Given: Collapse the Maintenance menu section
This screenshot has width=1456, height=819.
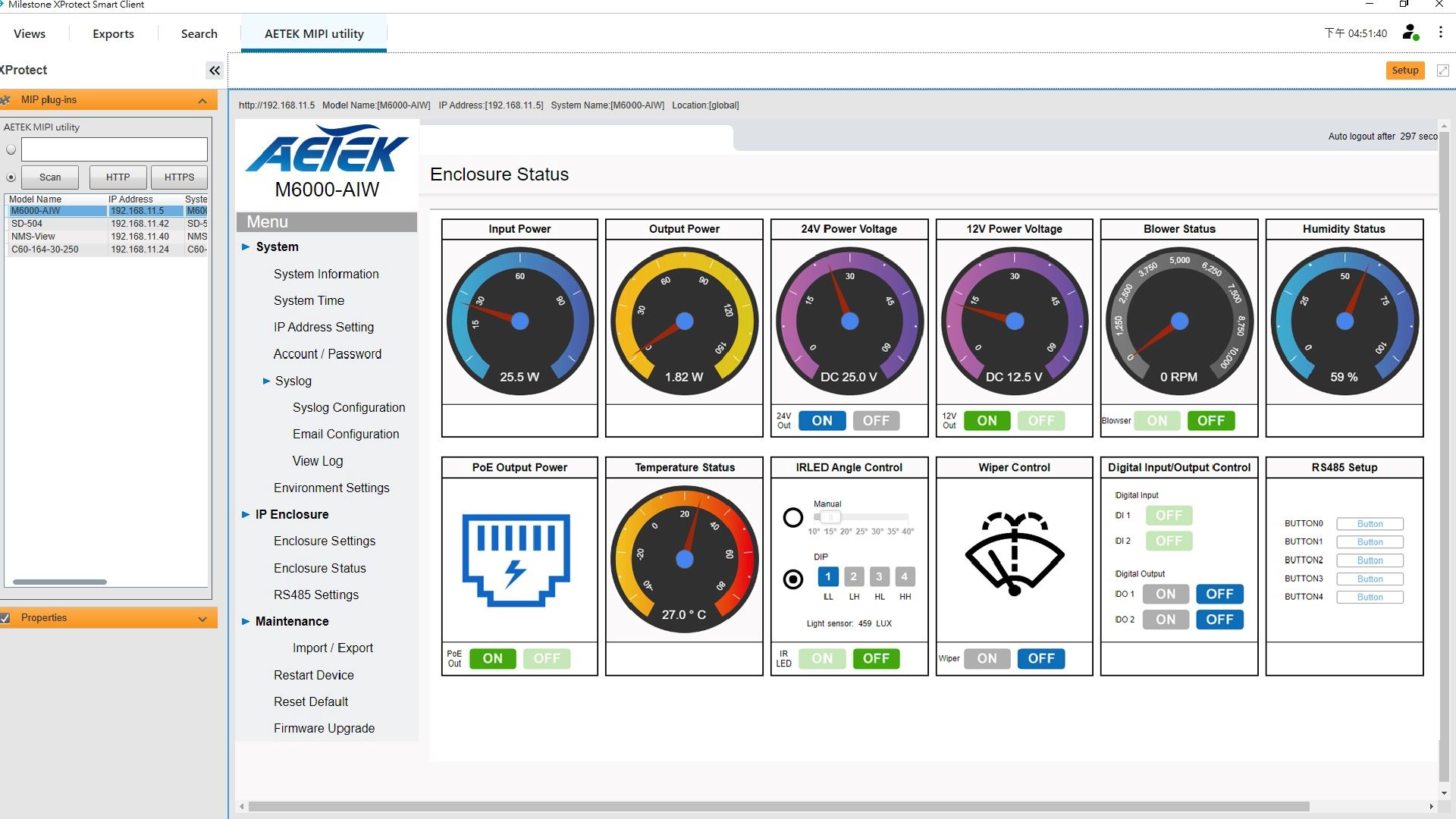Looking at the screenshot, I should 246,621.
